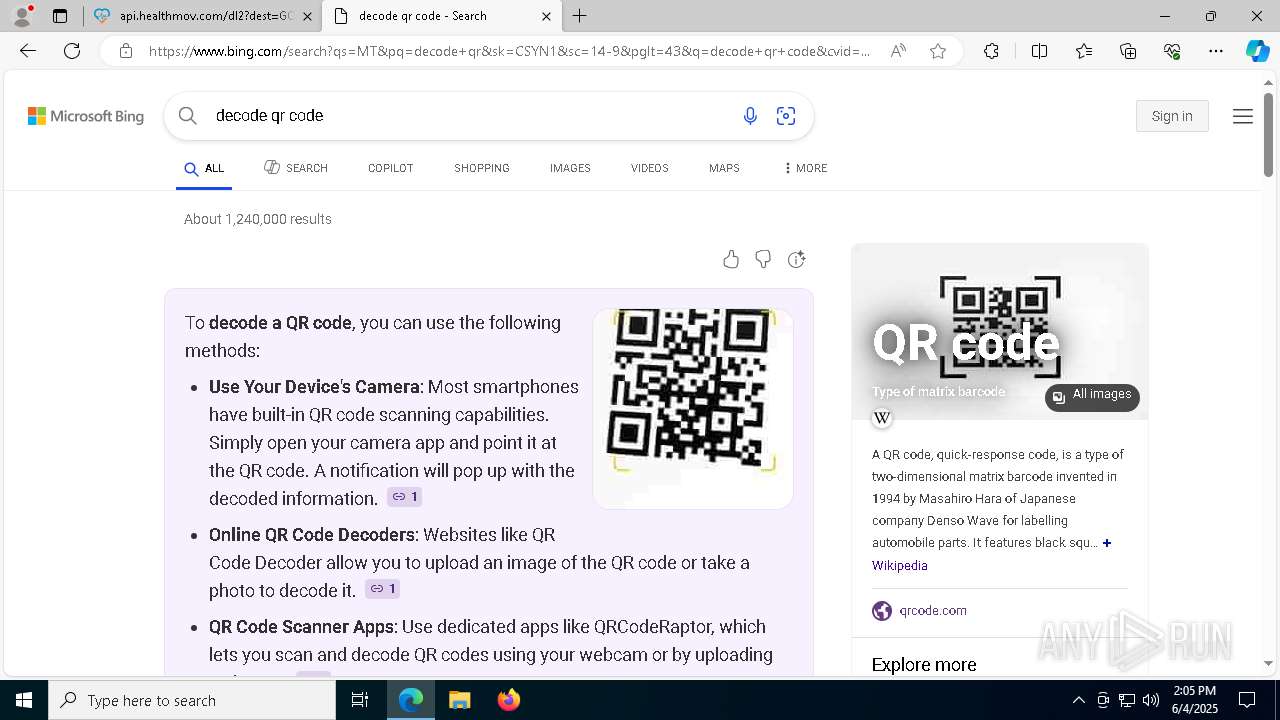Launch Firefox from the taskbar
The height and width of the screenshot is (720, 1280).
509,700
